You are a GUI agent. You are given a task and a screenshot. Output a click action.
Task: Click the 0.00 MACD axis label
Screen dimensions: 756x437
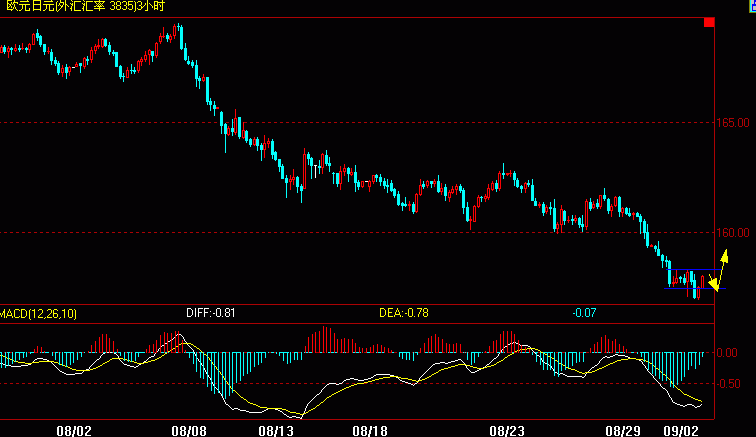[x=727, y=353]
